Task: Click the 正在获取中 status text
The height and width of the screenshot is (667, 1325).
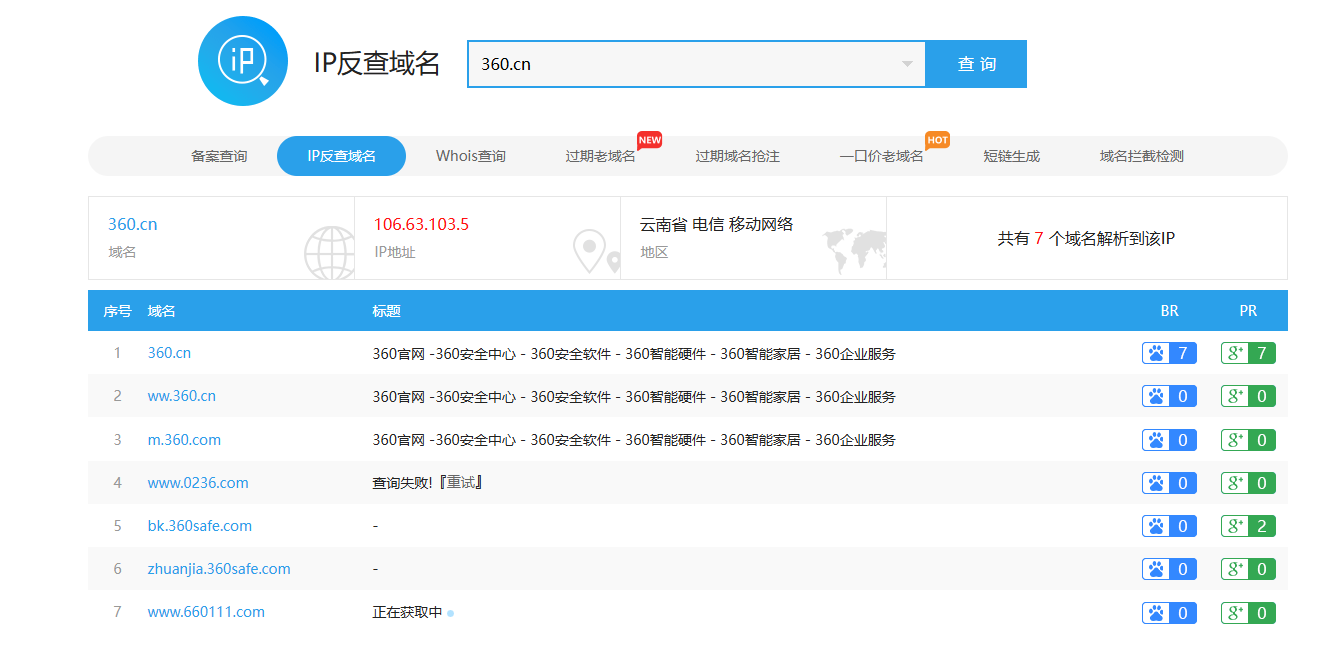Action: click(407, 612)
